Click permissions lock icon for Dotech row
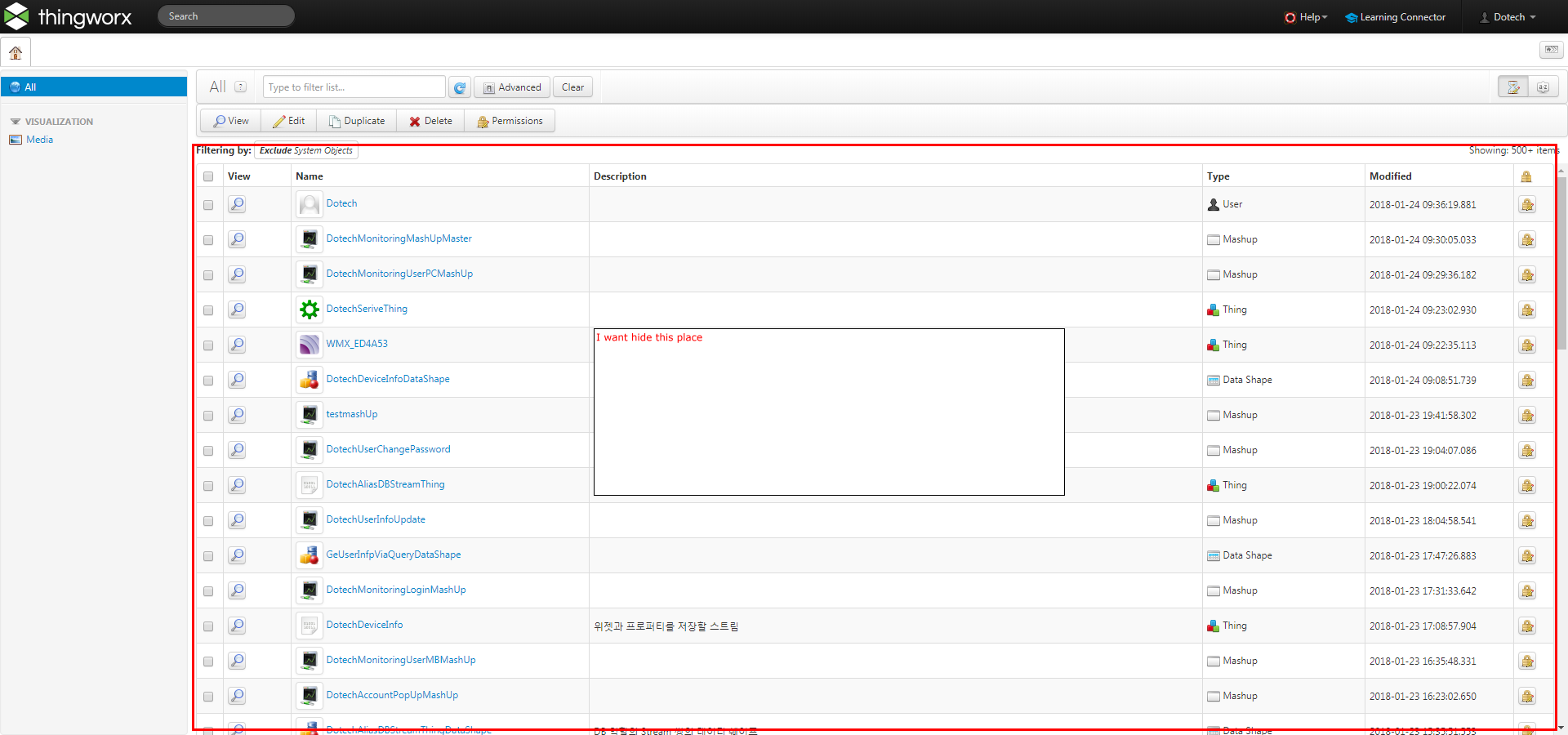Viewport: 1568px width, 735px height. tap(1527, 205)
